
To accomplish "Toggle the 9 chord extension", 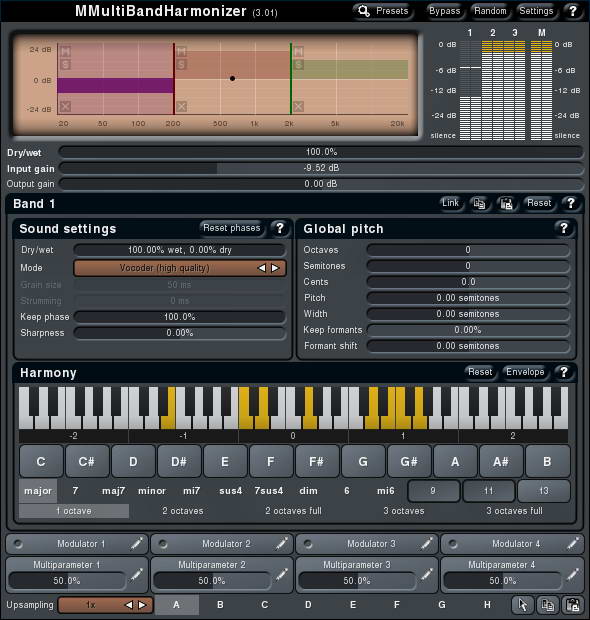I will (x=433, y=491).
